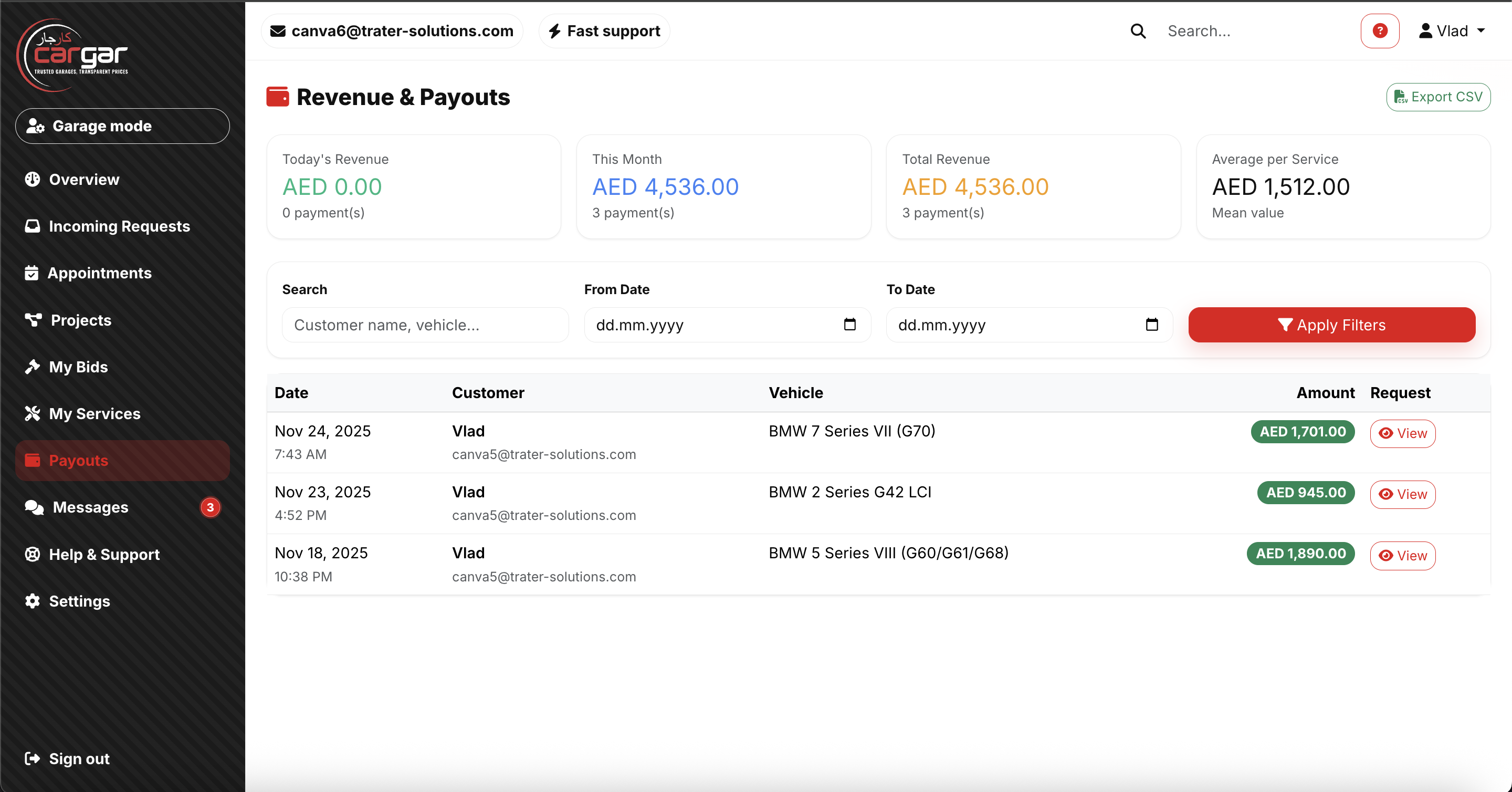Select the Overview globe icon
This screenshot has height=792, width=1512.
(x=33, y=179)
